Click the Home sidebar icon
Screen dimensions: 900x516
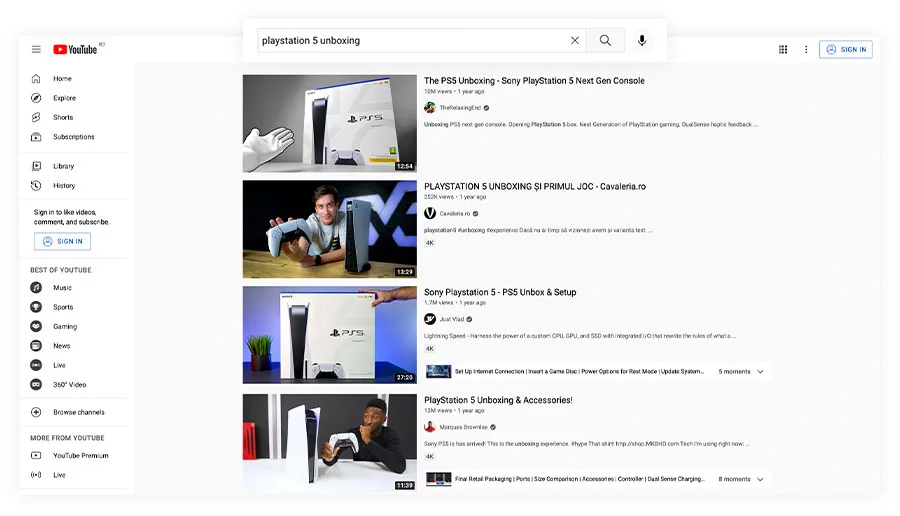(36, 79)
